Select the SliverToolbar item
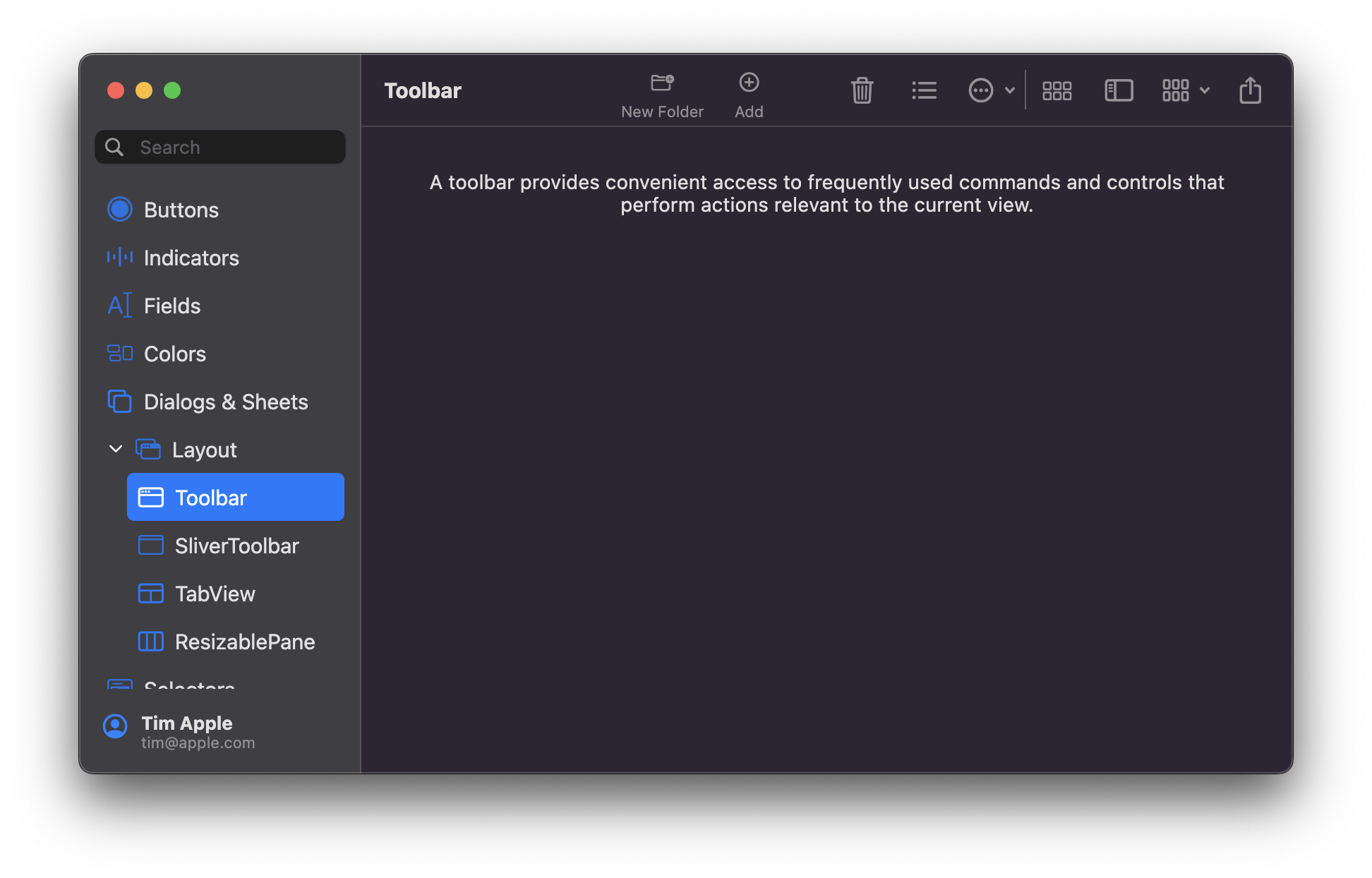The image size is (1372, 878). tap(236, 546)
